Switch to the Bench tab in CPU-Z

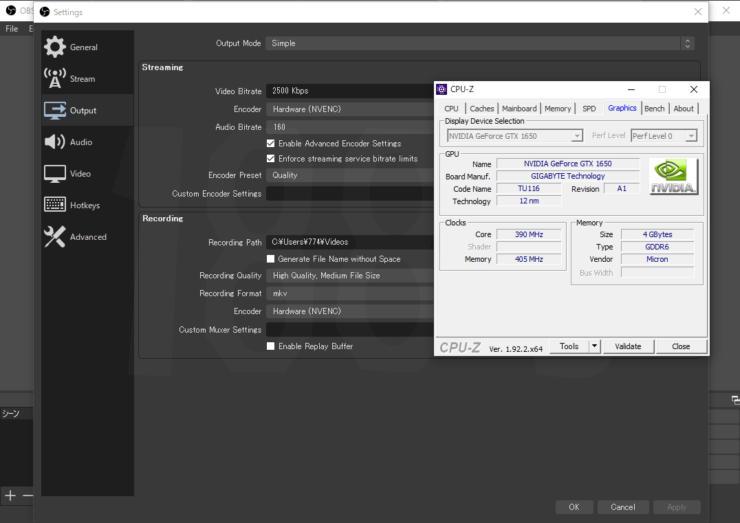coord(654,109)
